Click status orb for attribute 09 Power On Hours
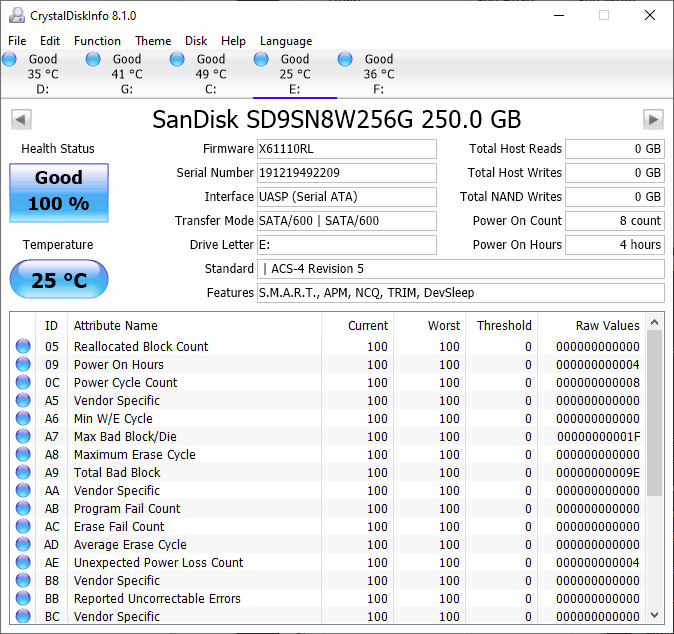Viewport: 674px width, 634px height. point(23,364)
